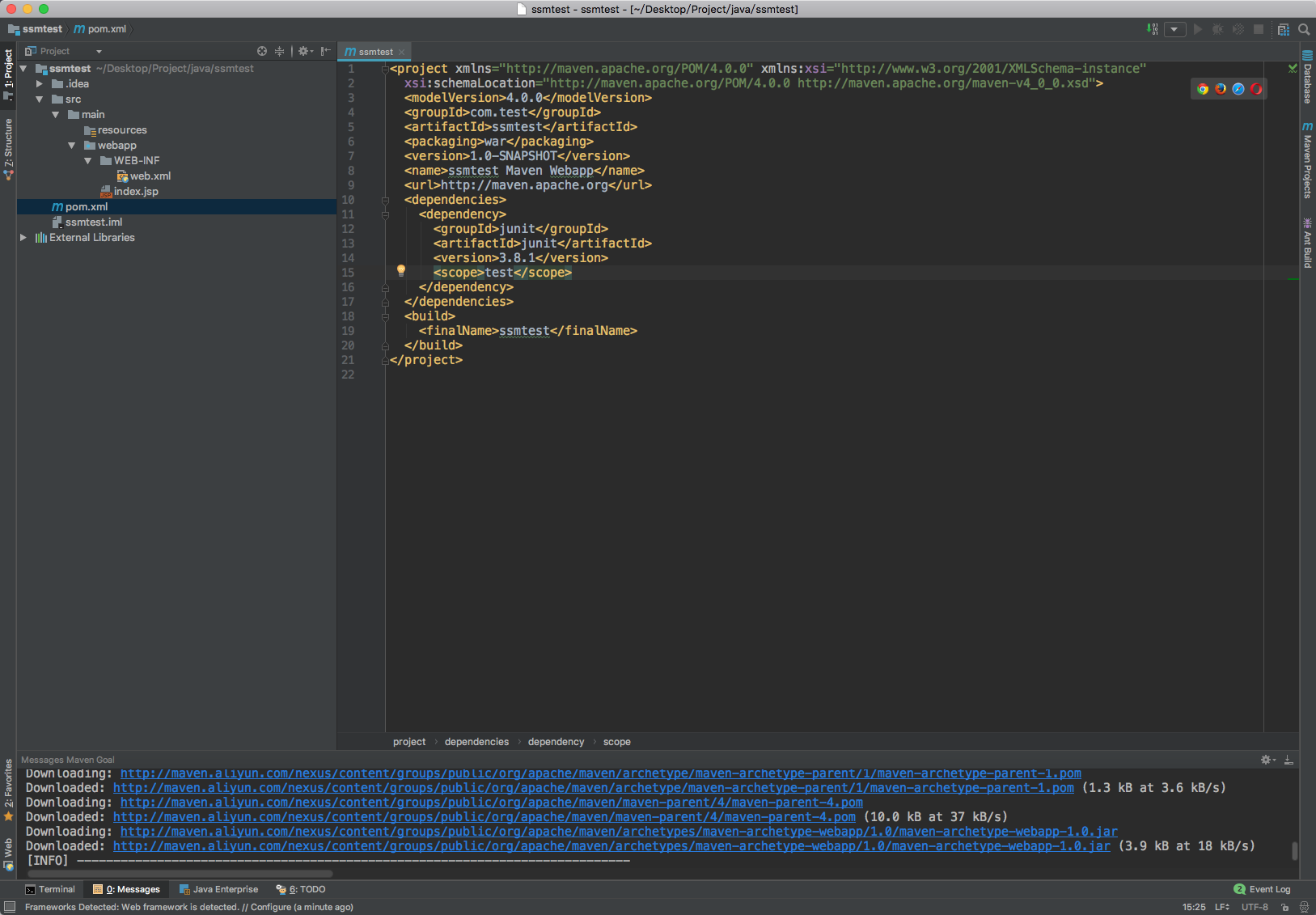Toggle the Hector inspector icon in status bar
The image size is (1316, 915).
pyautogui.click(x=1304, y=908)
